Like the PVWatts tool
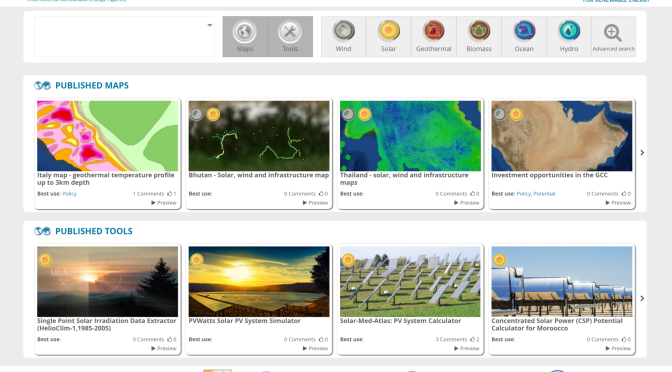The width and height of the screenshot is (672, 372). click(x=323, y=339)
